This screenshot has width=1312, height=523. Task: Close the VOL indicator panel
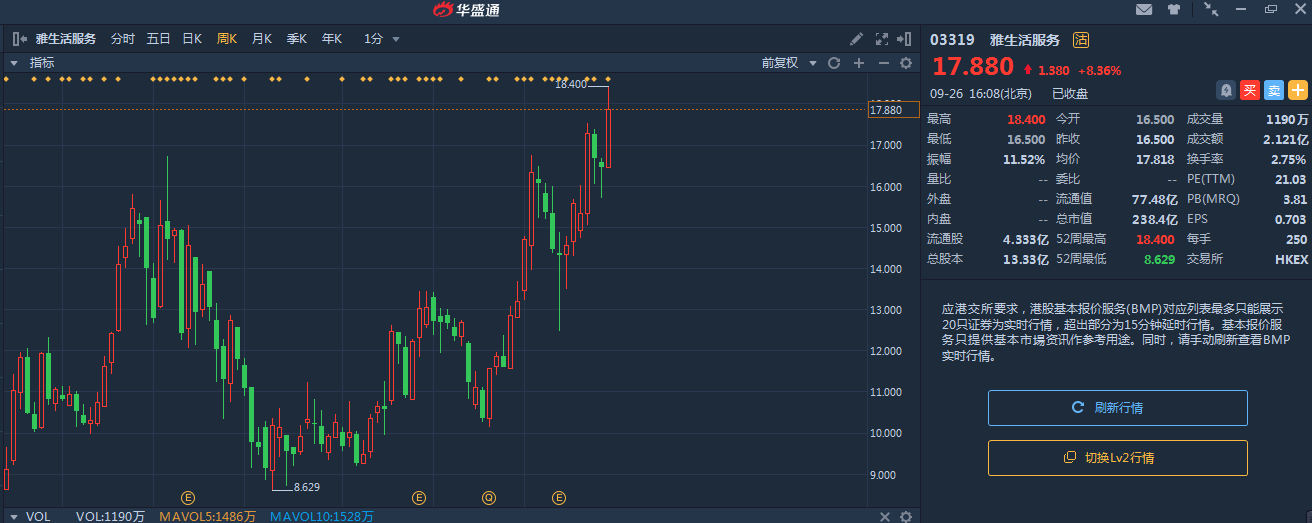click(x=884, y=516)
